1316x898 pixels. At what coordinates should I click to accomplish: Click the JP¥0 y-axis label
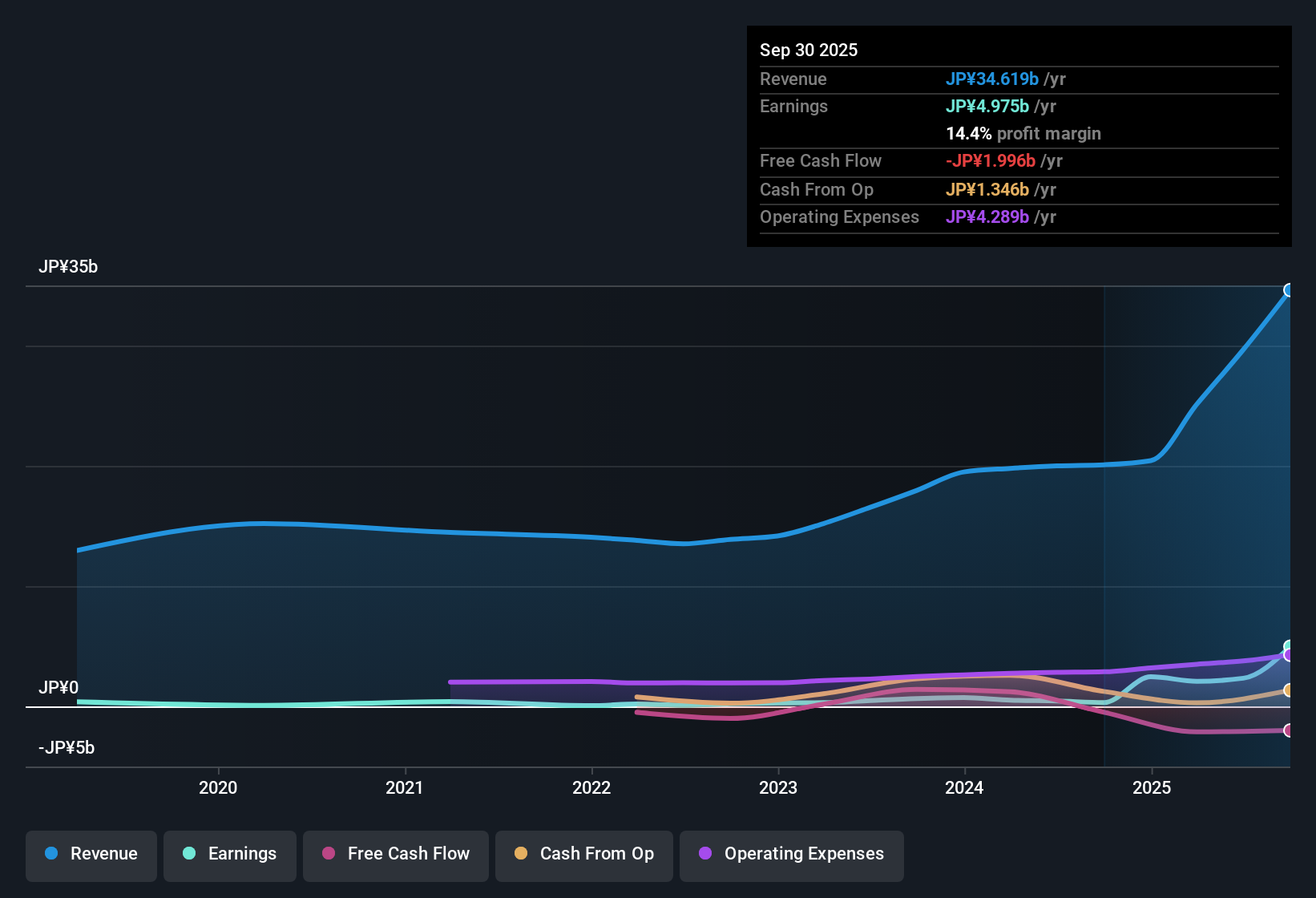tap(59, 688)
